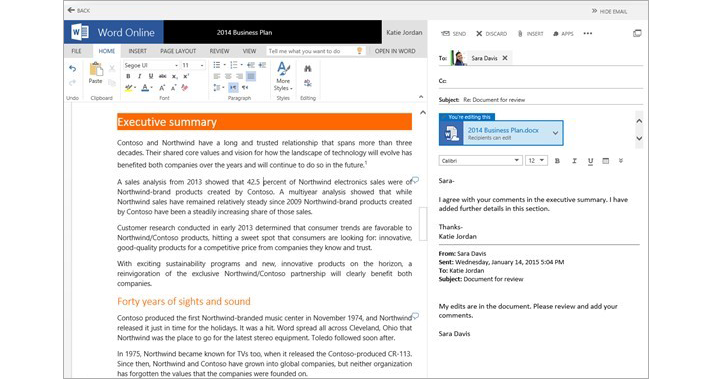This screenshot has width=713, height=379.
Task: Open the FILE menu
Action: pos(76,51)
